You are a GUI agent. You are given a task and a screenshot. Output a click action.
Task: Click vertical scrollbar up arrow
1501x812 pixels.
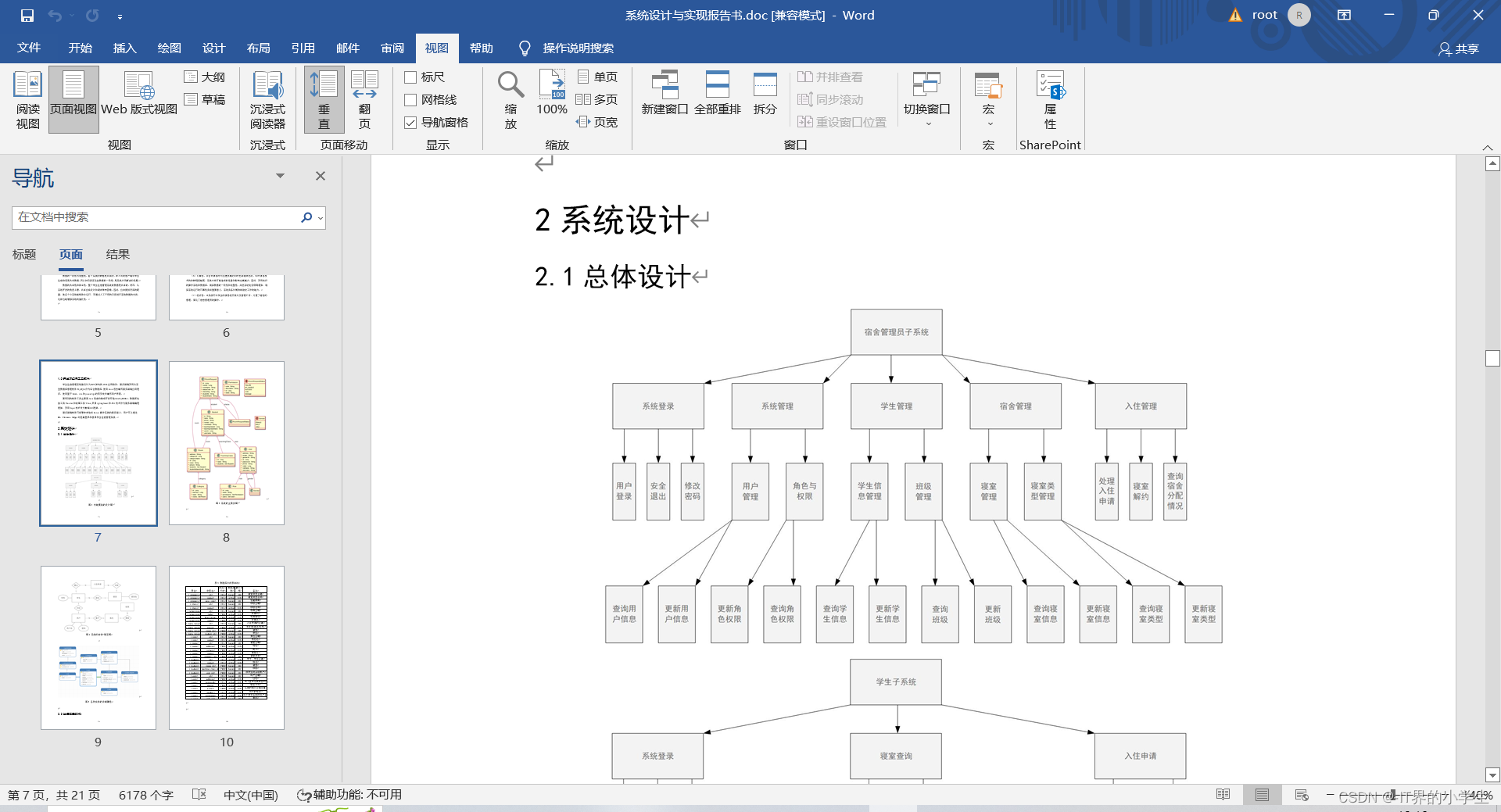click(1492, 163)
